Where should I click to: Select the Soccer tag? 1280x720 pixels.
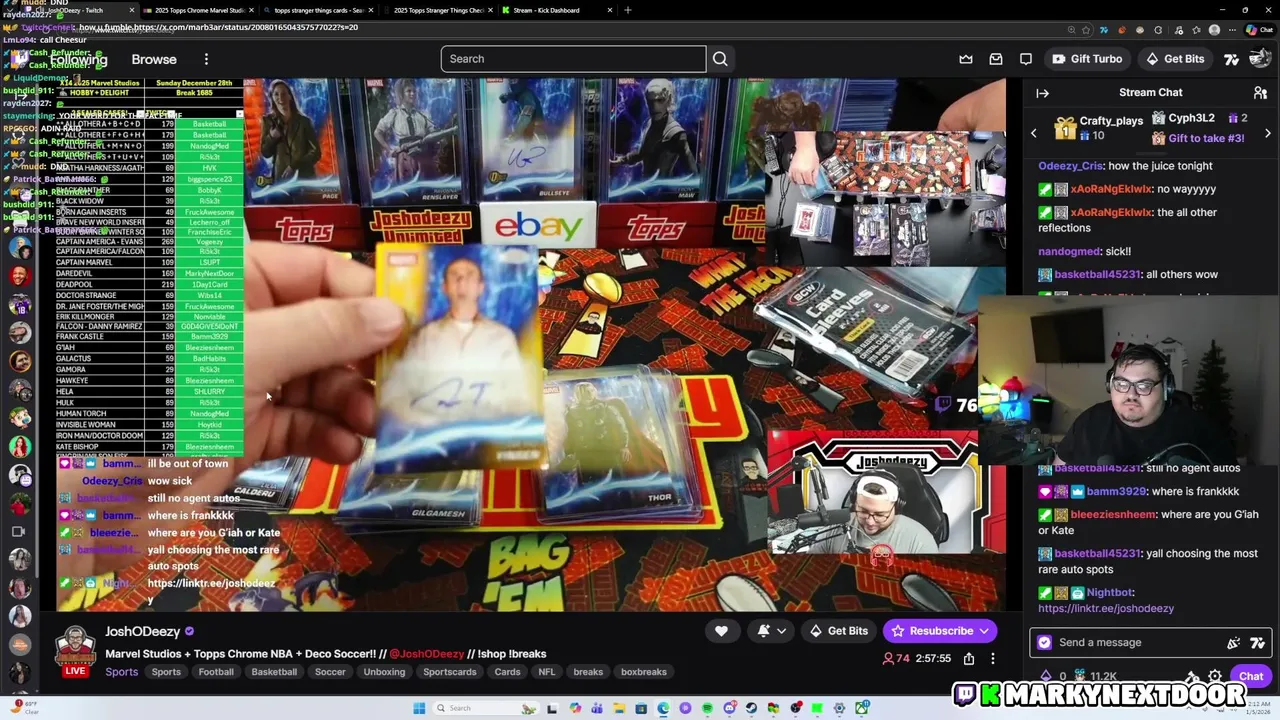pyautogui.click(x=330, y=672)
